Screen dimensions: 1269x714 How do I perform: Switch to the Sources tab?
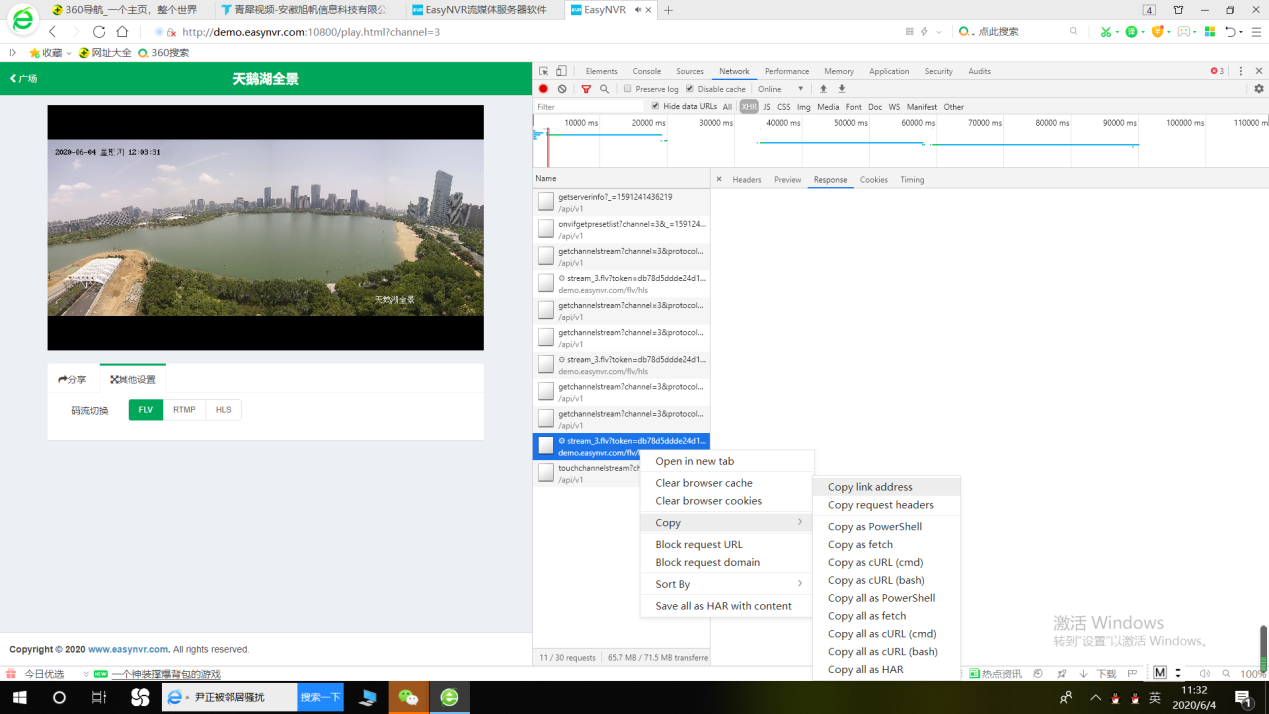[690, 71]
